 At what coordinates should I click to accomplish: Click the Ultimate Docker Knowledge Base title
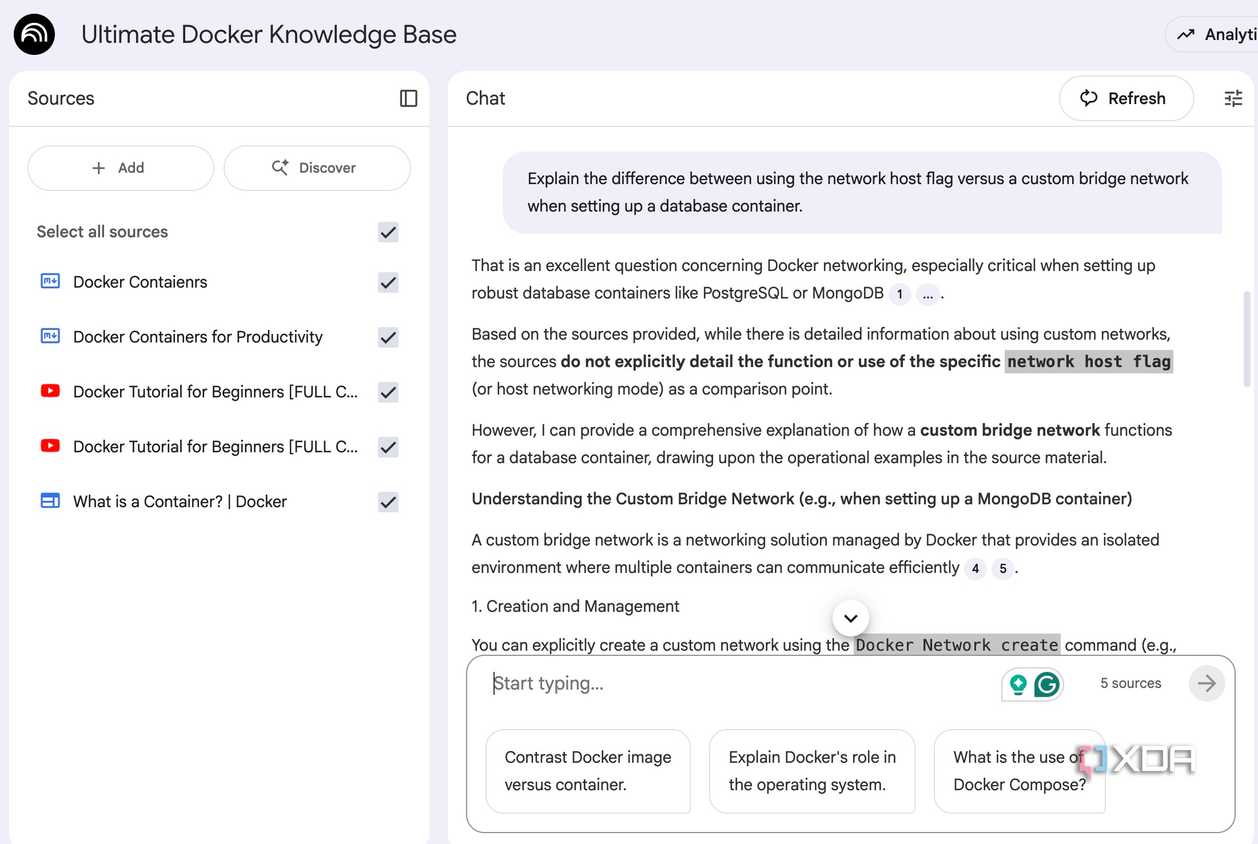pos(269,35)
